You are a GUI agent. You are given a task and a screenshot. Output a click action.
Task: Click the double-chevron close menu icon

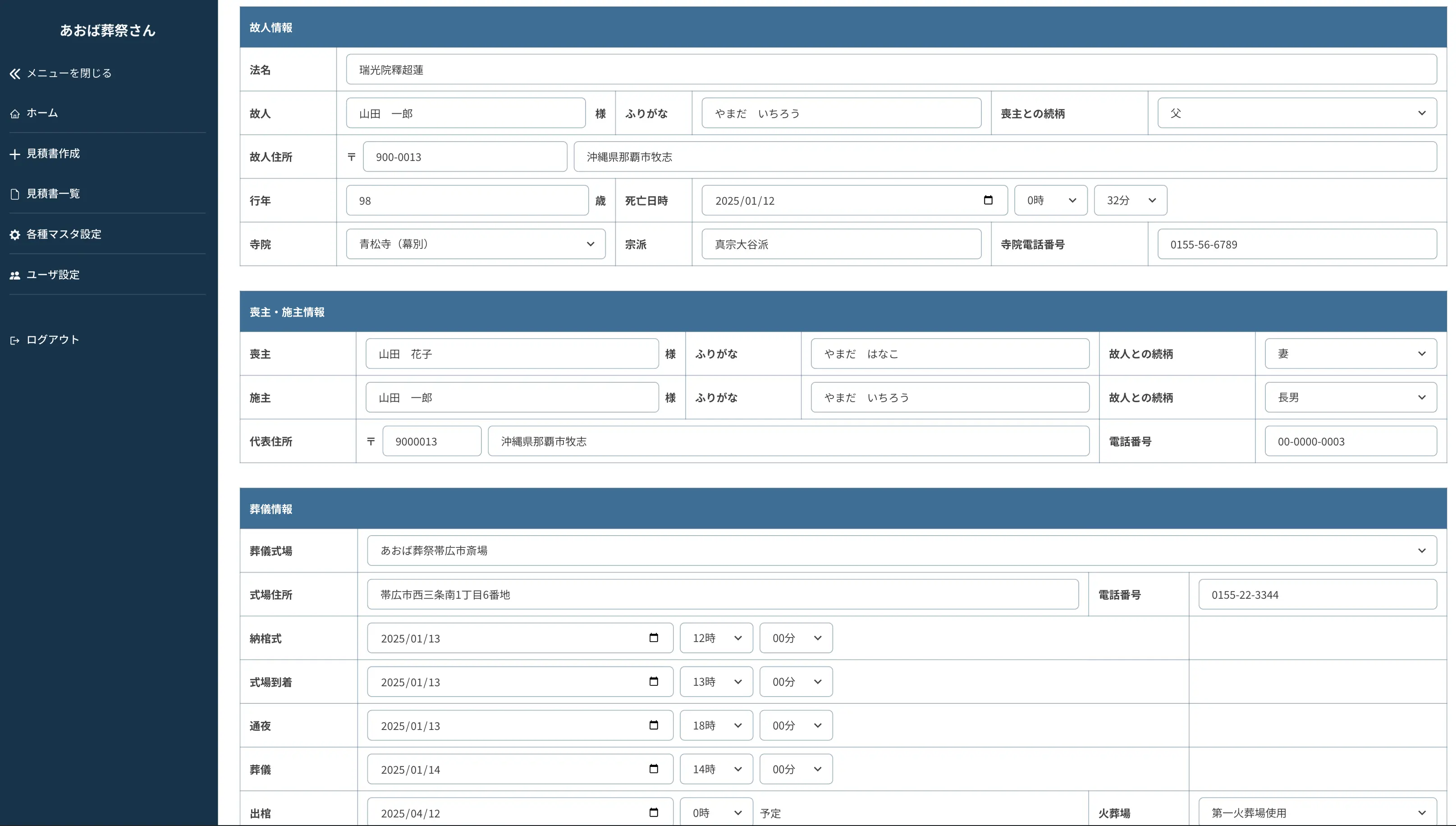15,73
